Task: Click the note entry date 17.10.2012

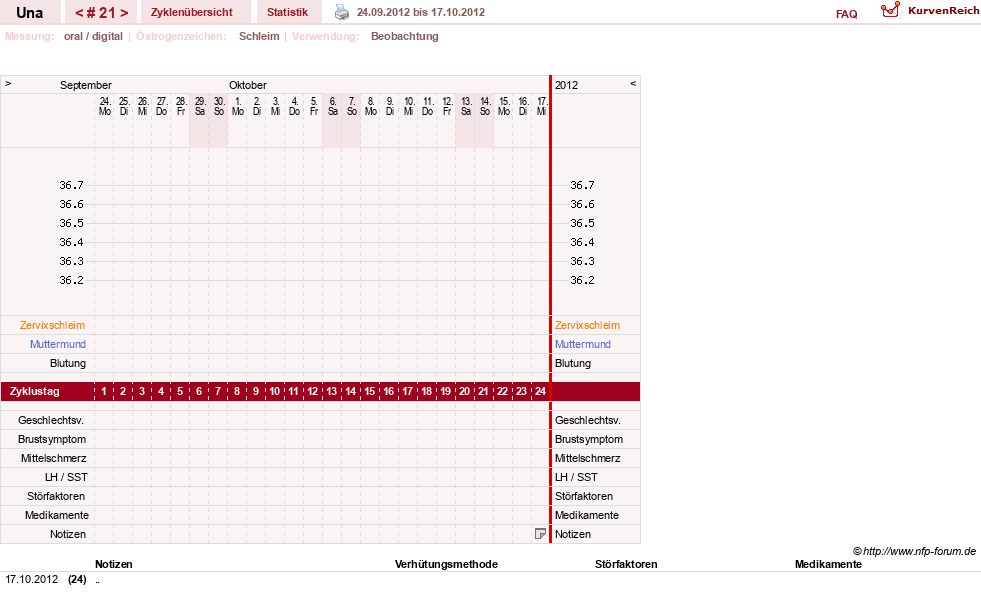Action: point(31,579)
